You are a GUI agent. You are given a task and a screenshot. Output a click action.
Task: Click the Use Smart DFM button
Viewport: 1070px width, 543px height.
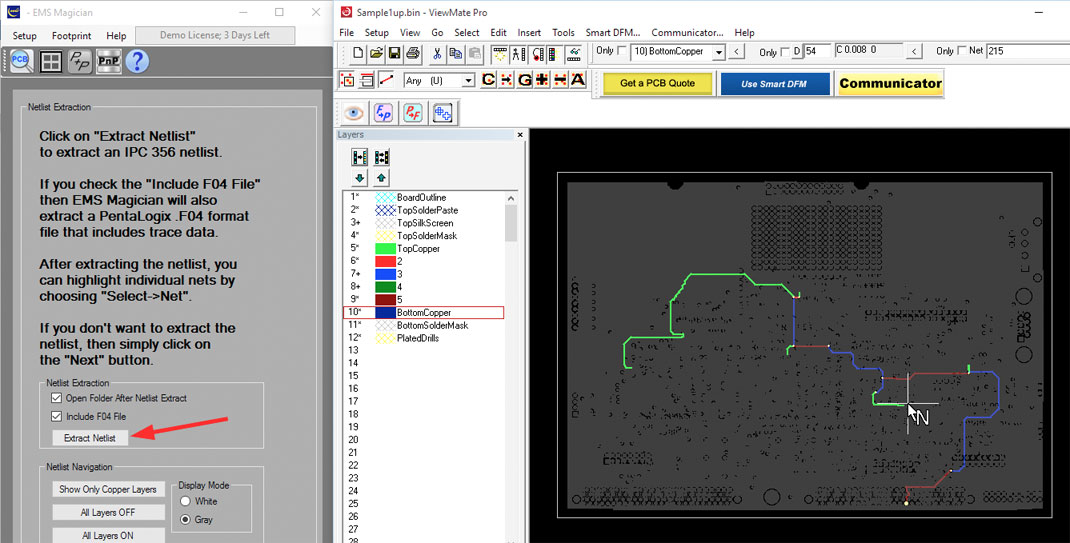click(775, 83)
